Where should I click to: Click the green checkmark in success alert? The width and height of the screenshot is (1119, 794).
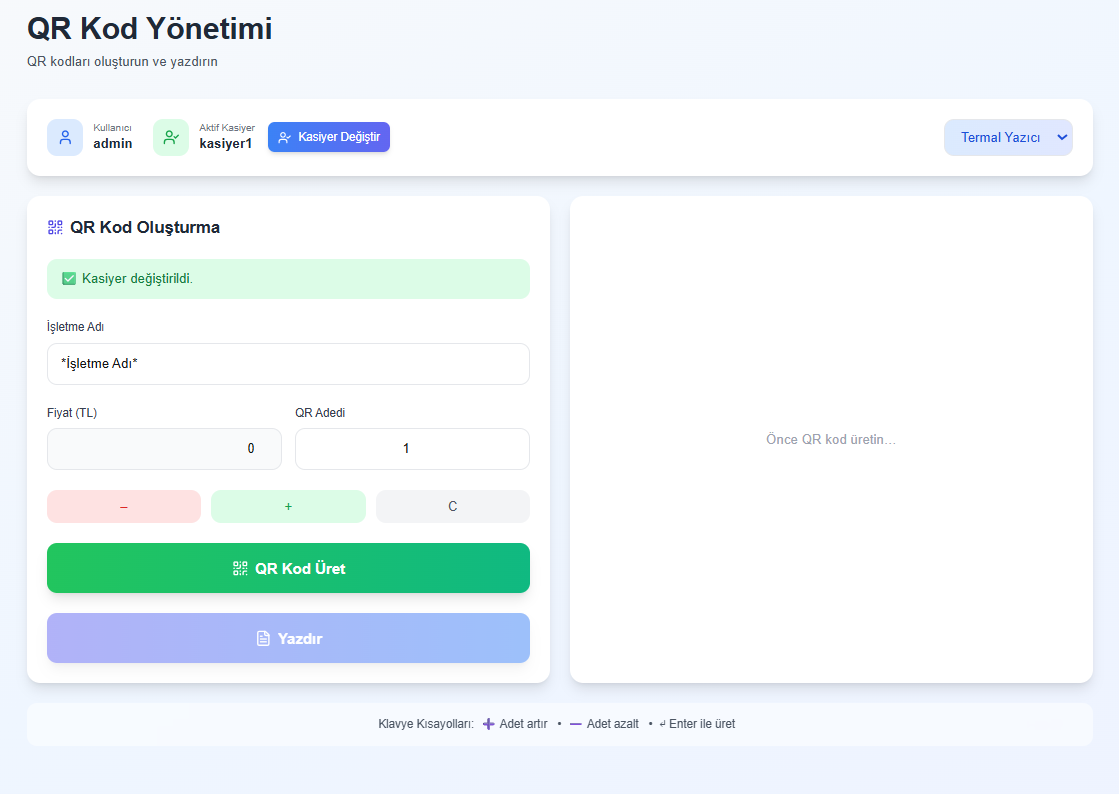[x=69, y=278]
